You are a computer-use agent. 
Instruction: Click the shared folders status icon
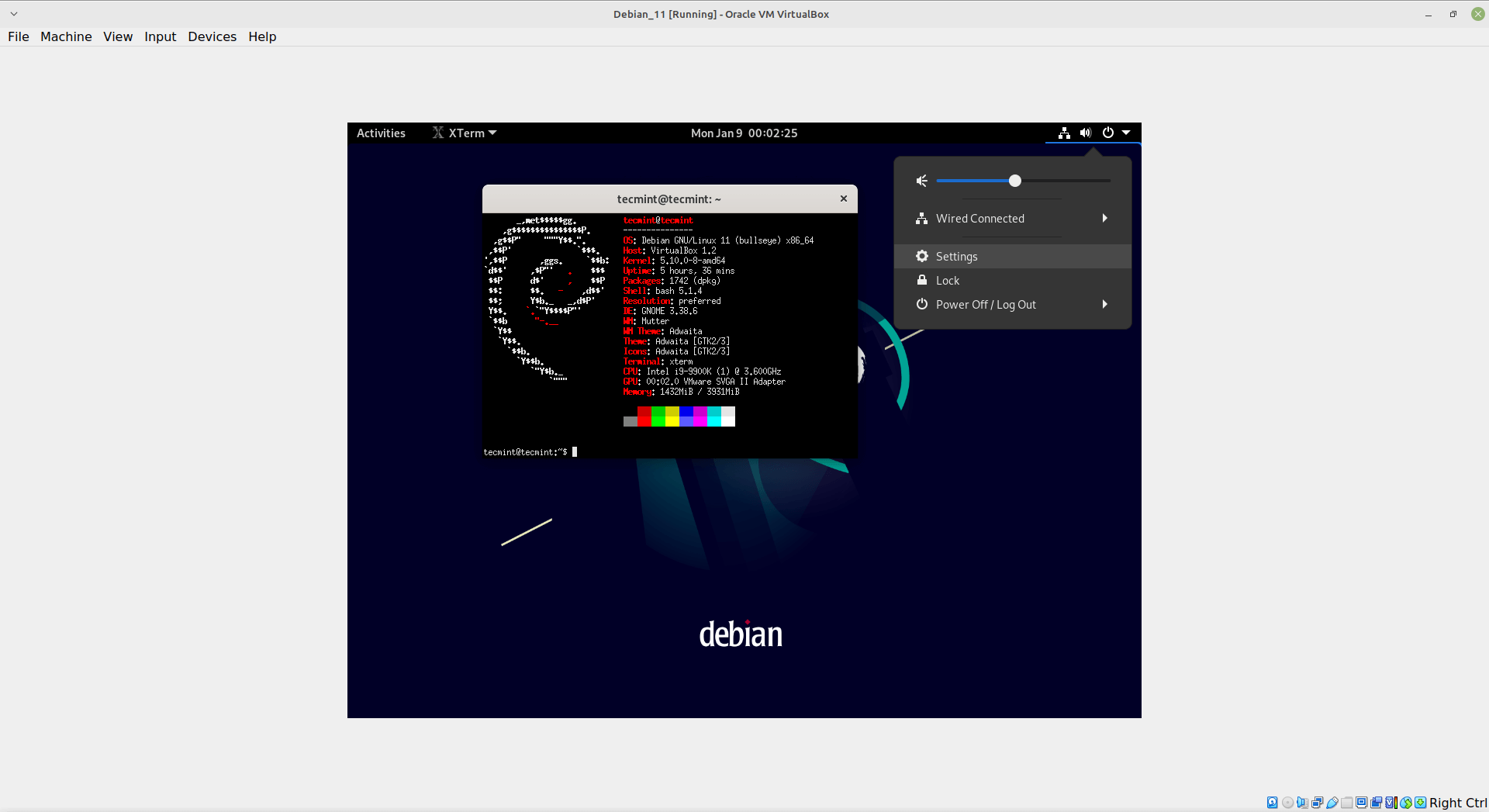click(x=1346, y=803)
